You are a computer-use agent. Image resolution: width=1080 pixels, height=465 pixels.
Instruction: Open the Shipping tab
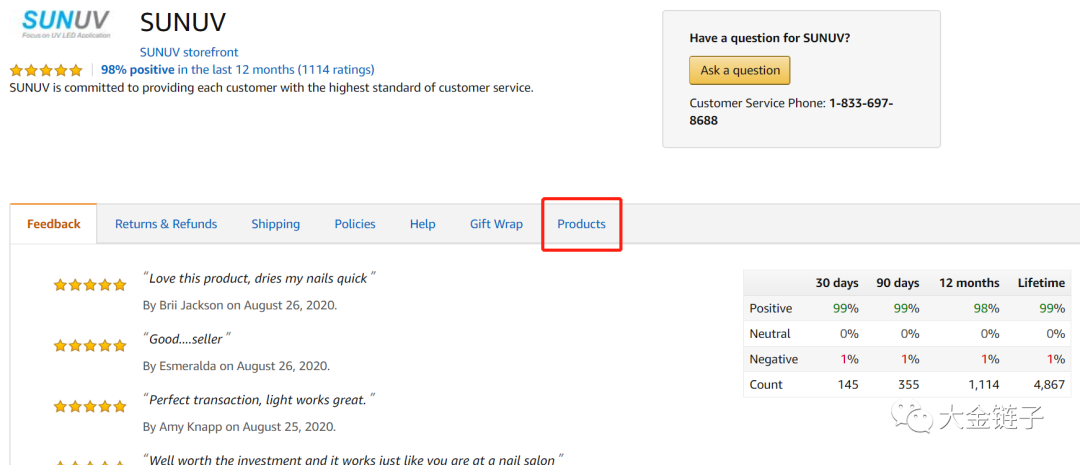coord(276,224)
